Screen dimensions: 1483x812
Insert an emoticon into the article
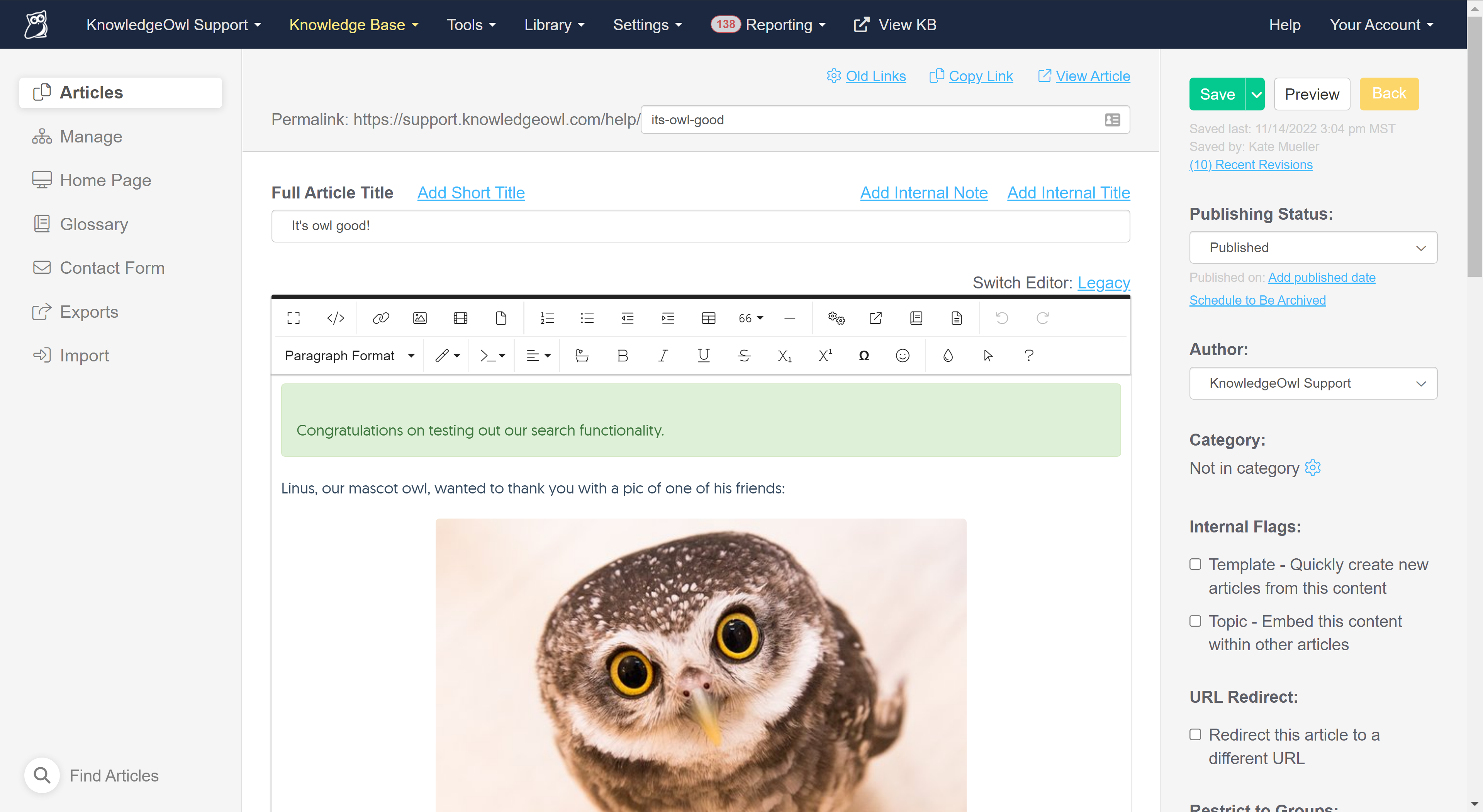click(x=902, y=356)
